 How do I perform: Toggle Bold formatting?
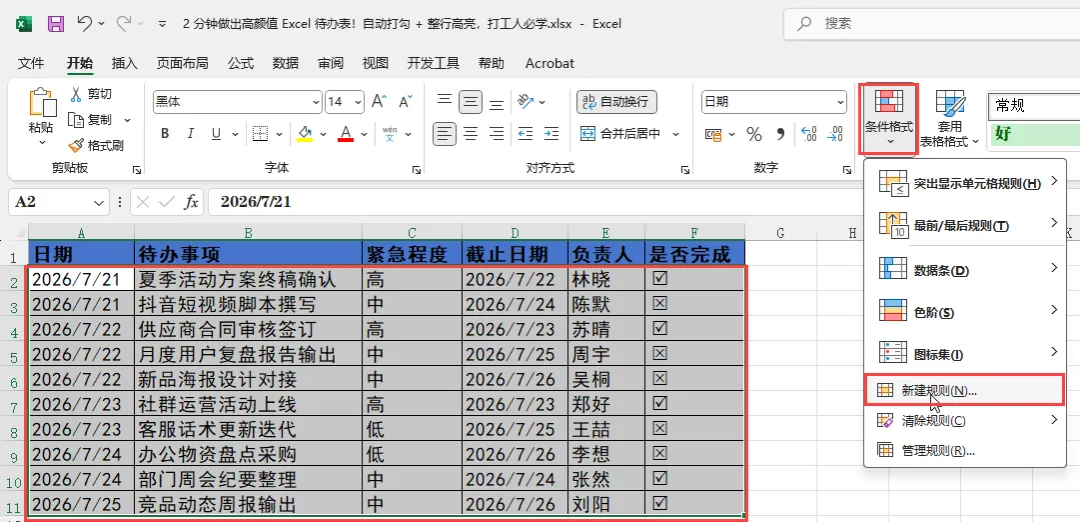coord(165,134)
